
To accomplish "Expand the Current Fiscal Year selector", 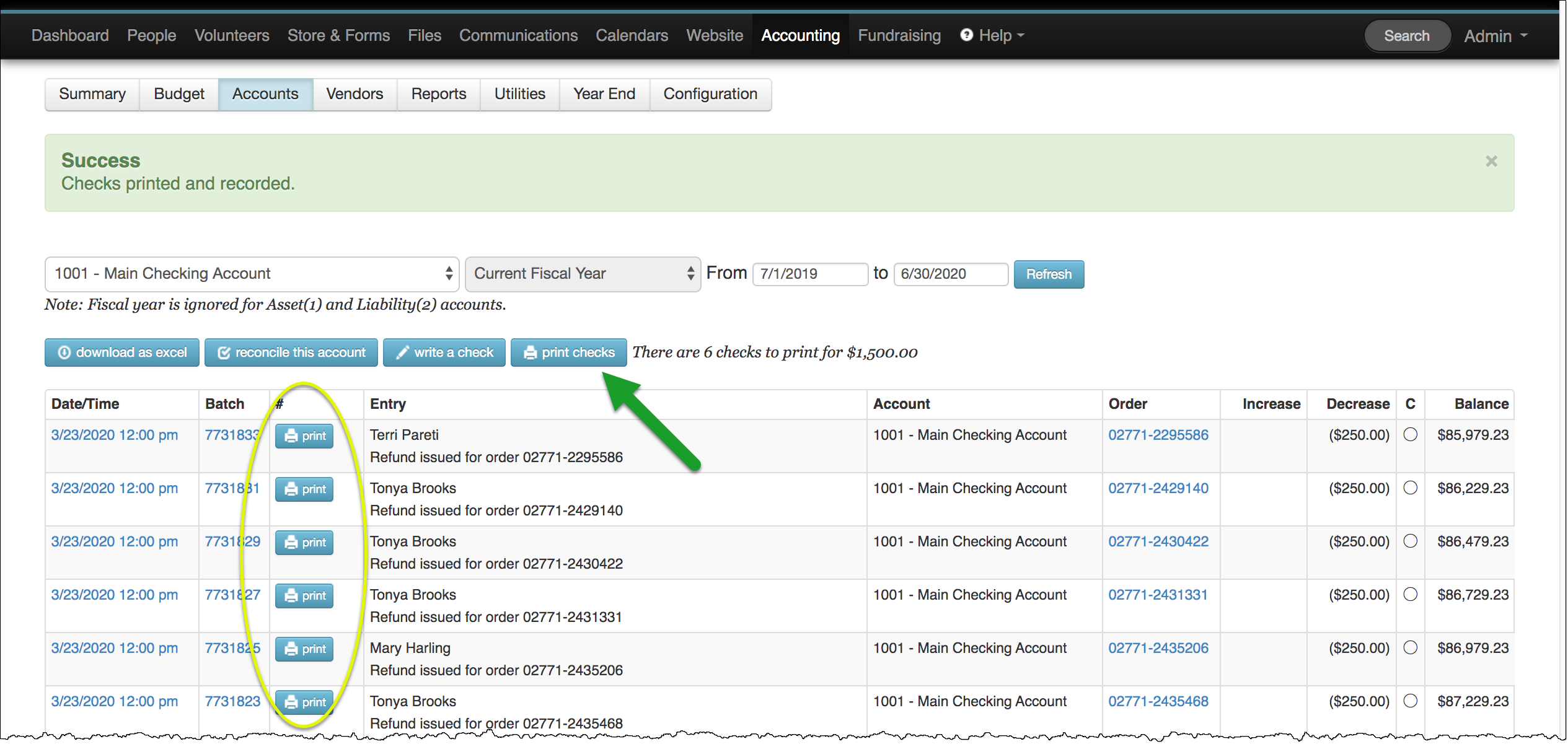I will click(x=582, y=274).
